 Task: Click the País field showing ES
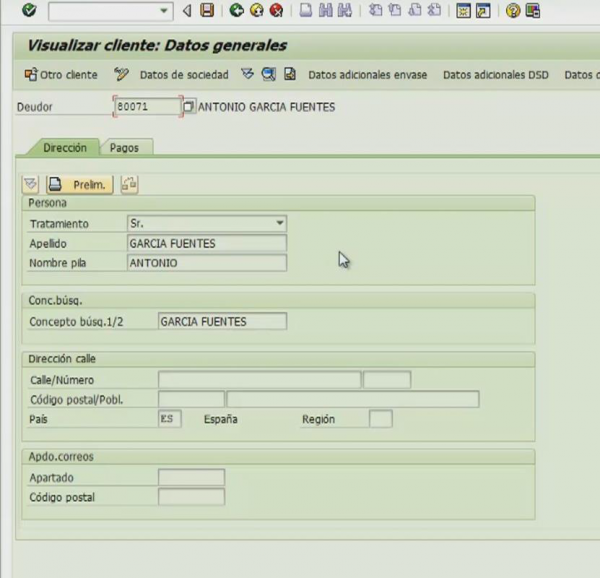click(x=170, y=419)
